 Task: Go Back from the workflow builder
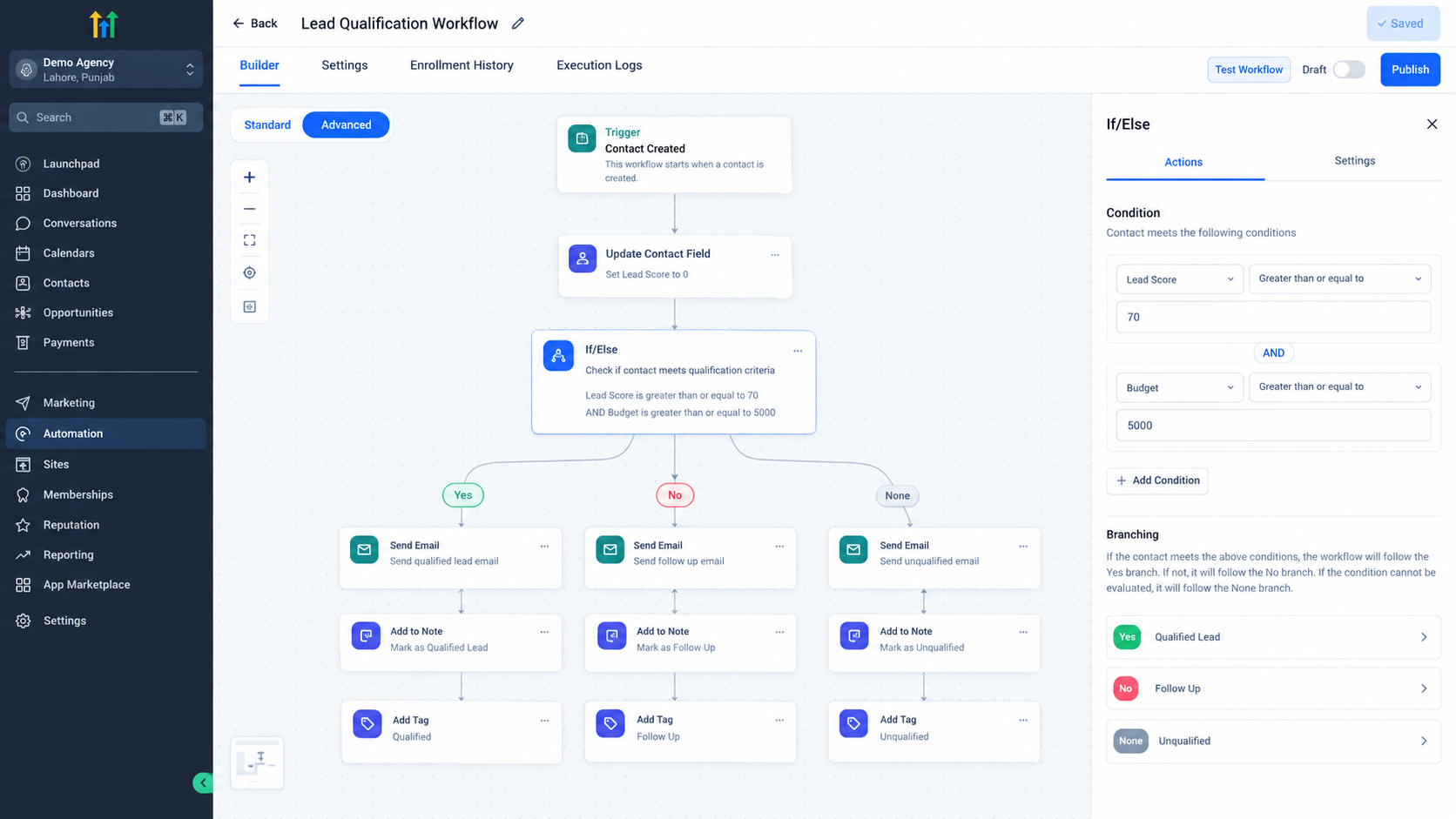pos(254,23)
